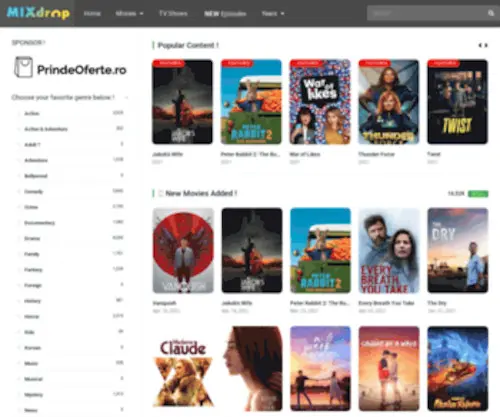Open Thunder Force poster
Screen dimensions: 500x417
[x=389, y=102]
